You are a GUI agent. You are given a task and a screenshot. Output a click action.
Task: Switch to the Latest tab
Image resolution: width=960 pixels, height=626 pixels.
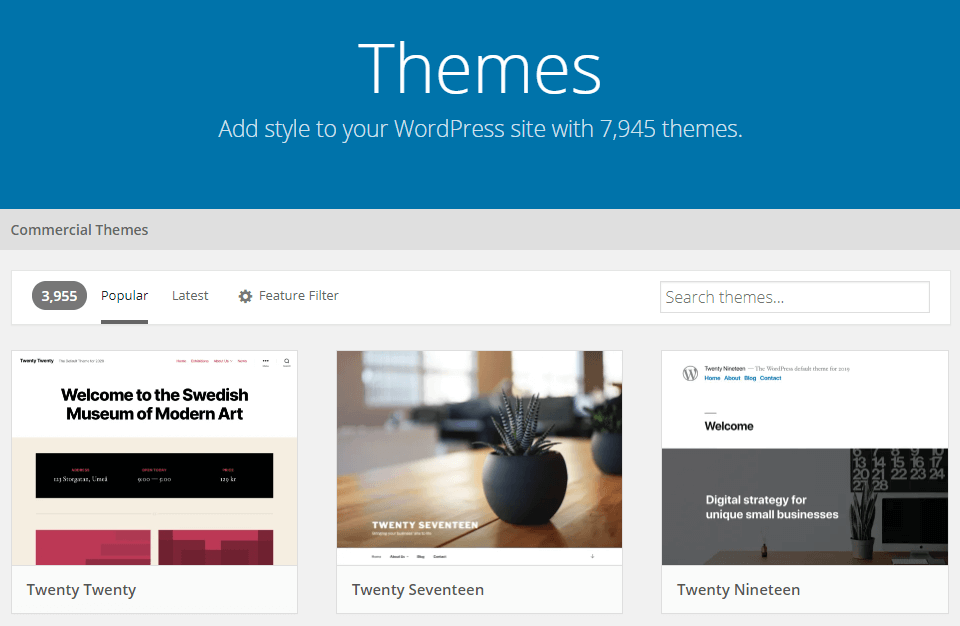pos(190,296)
